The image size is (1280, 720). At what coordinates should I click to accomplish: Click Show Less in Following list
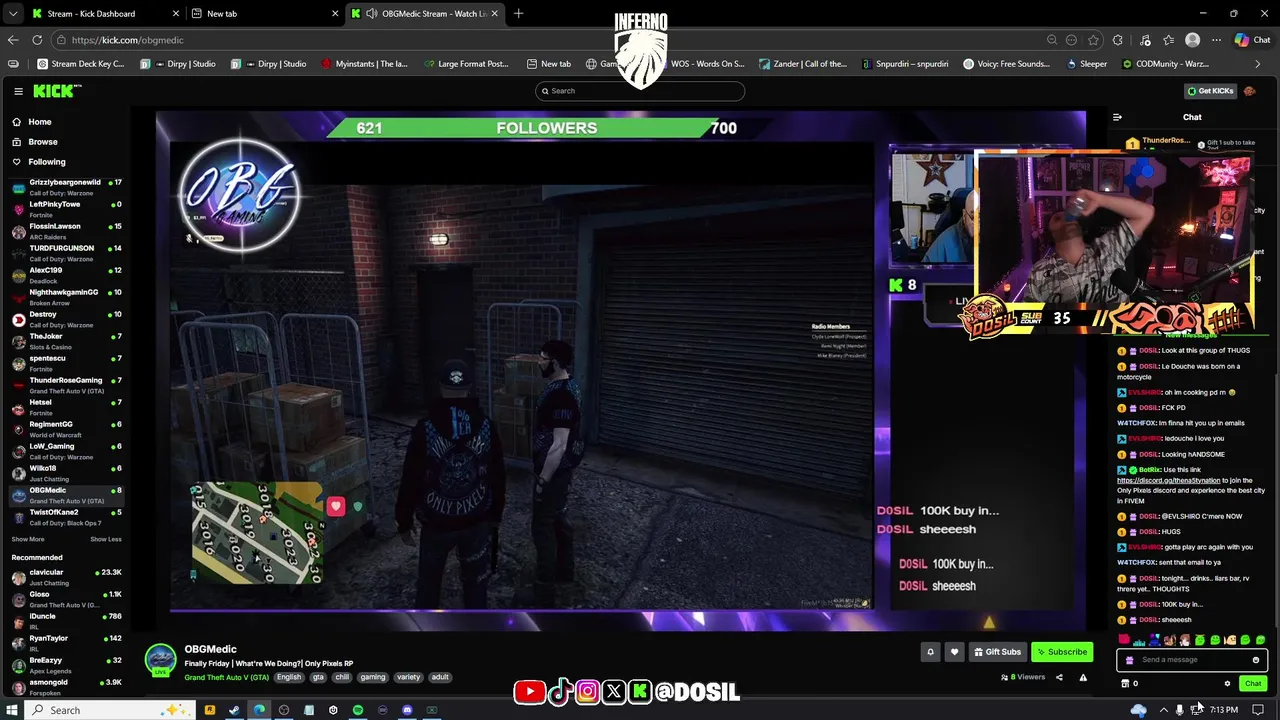106,539
